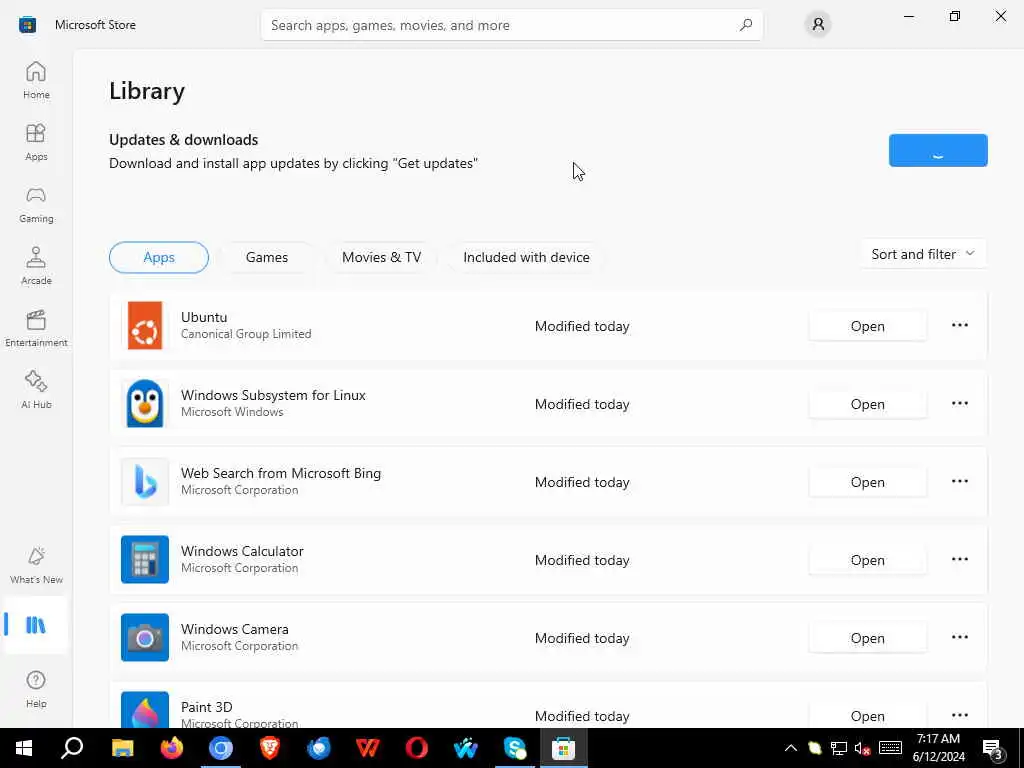This screenshot has width=1024, height=768.
Task: Click the Windows Start button
Action: (24, 748)
